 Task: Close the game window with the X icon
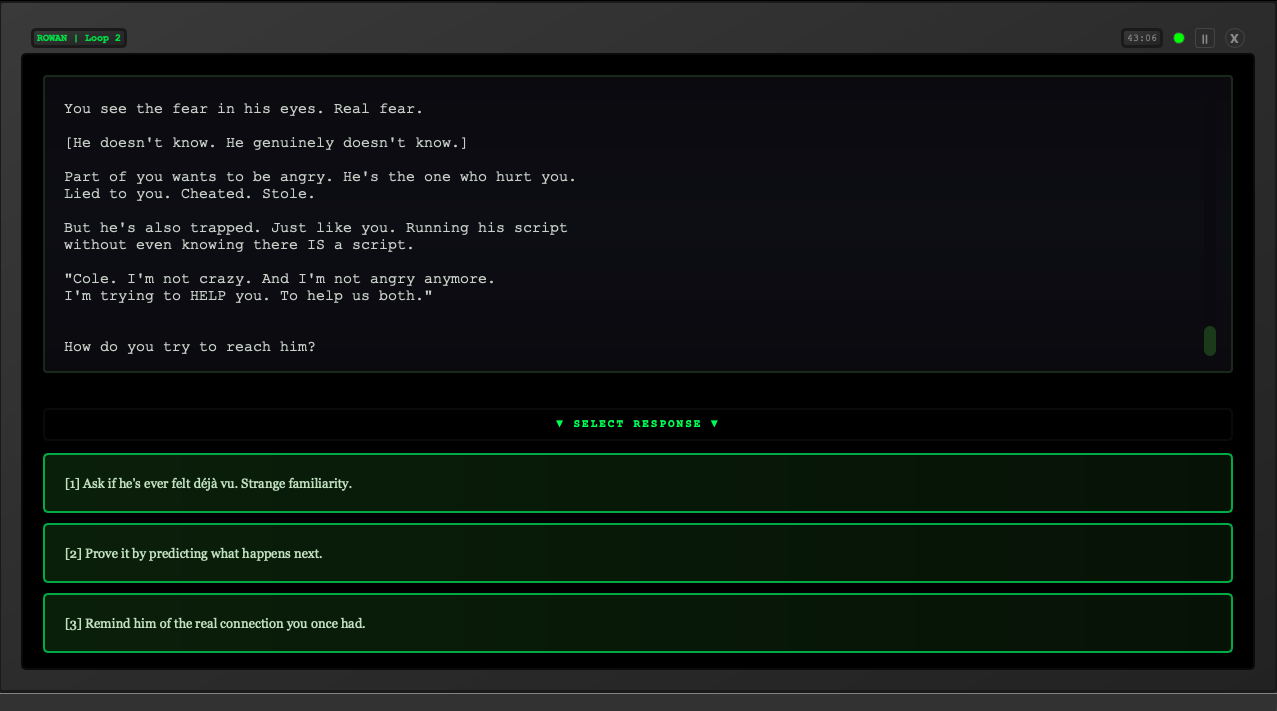(1235, 38)
